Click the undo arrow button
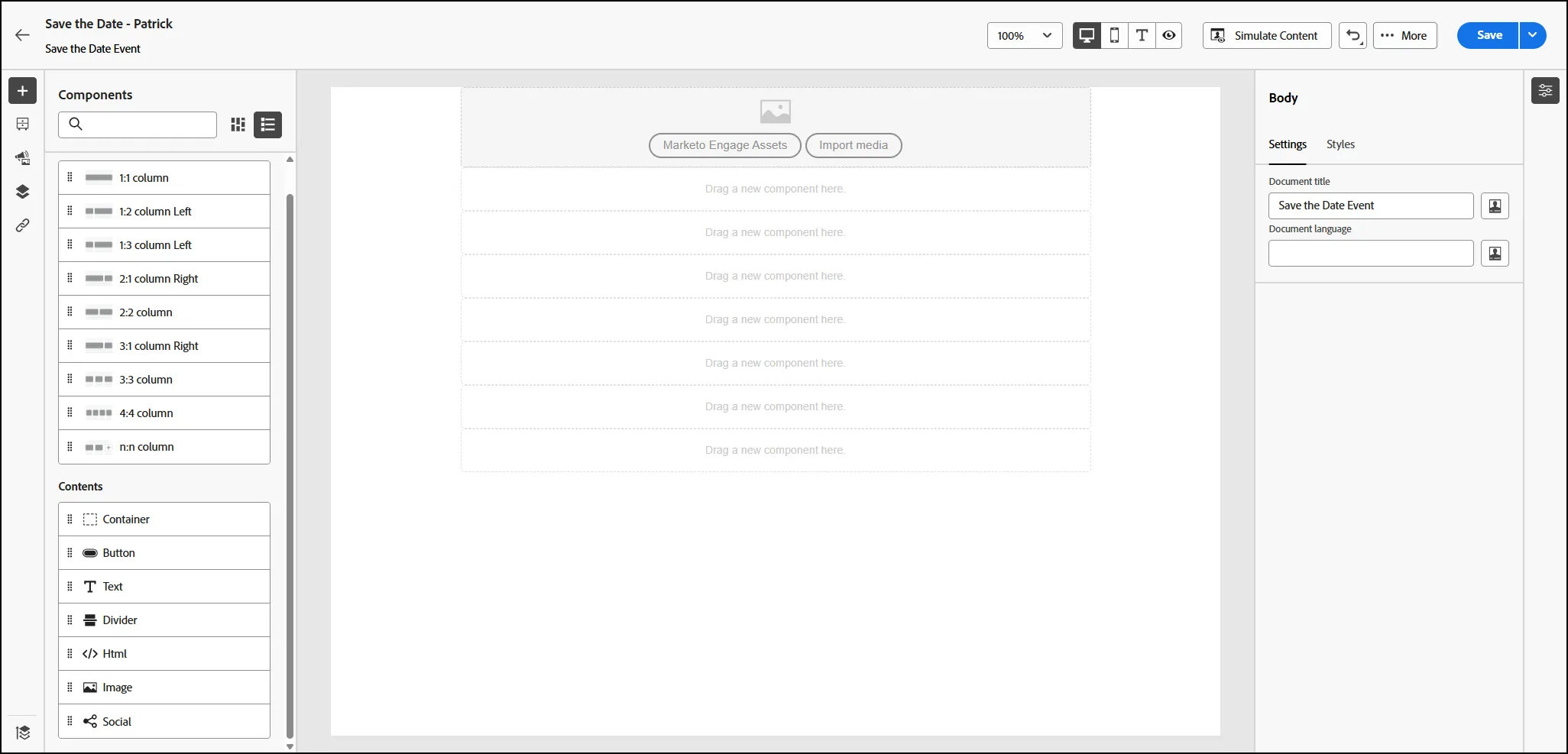Viewport: 1568px width, 754px height. (1353, 35)
